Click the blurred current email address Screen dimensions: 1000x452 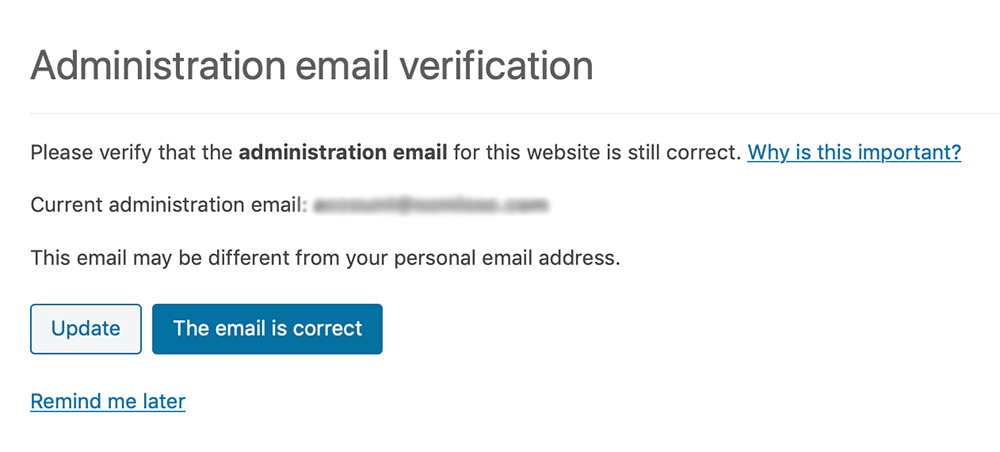431,205
